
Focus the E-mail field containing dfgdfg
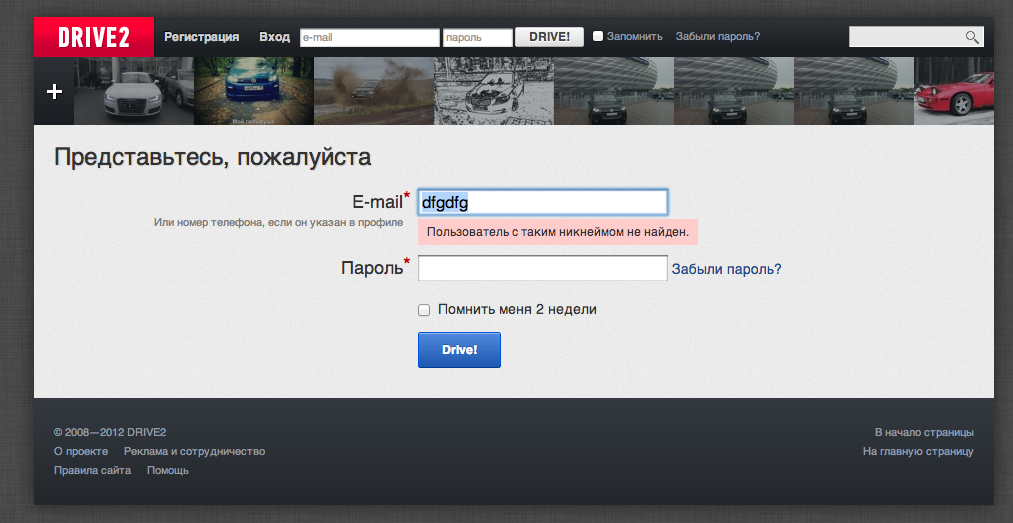542,202
